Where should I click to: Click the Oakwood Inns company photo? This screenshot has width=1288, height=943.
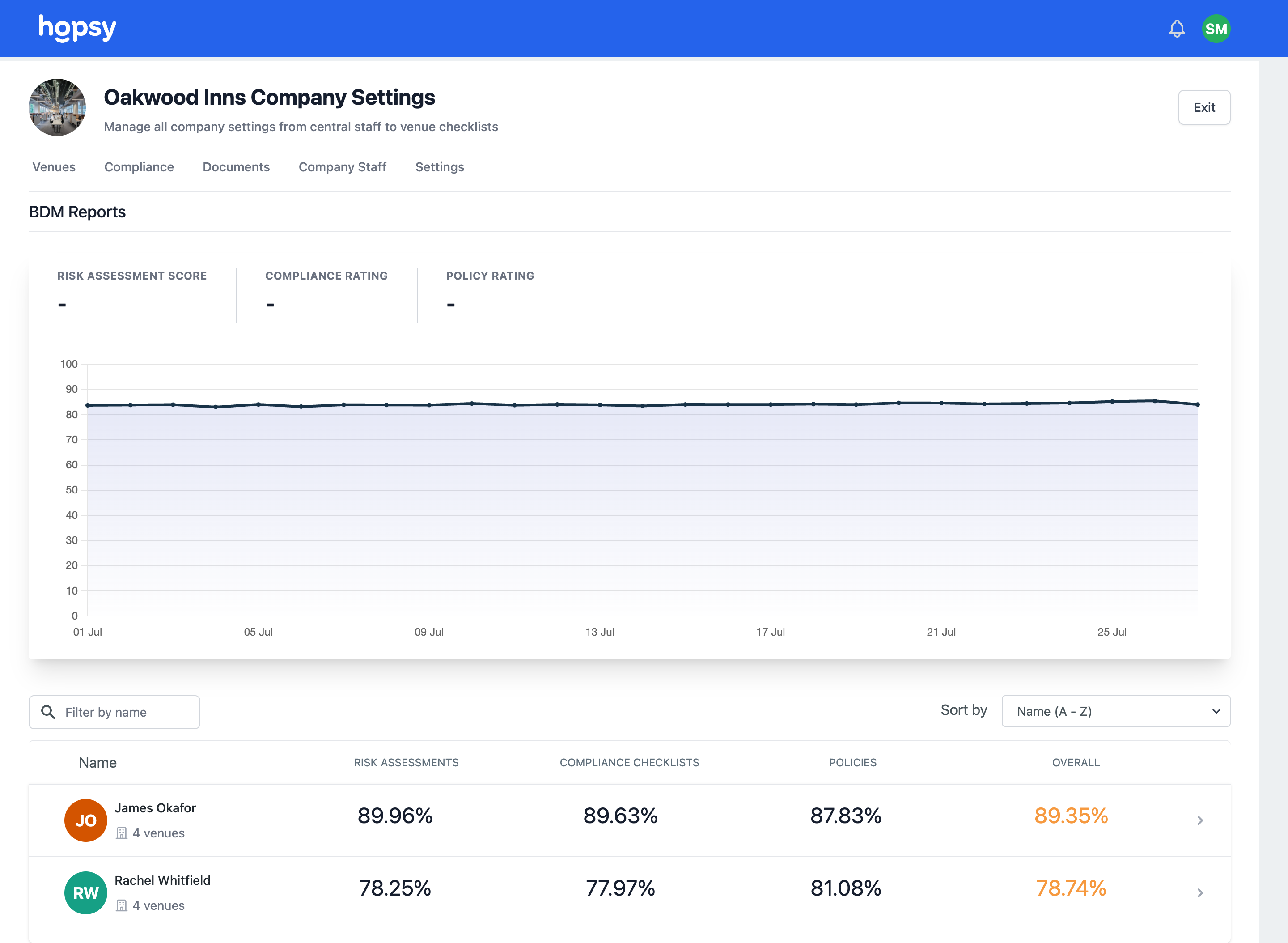click(x=57, y=107)
